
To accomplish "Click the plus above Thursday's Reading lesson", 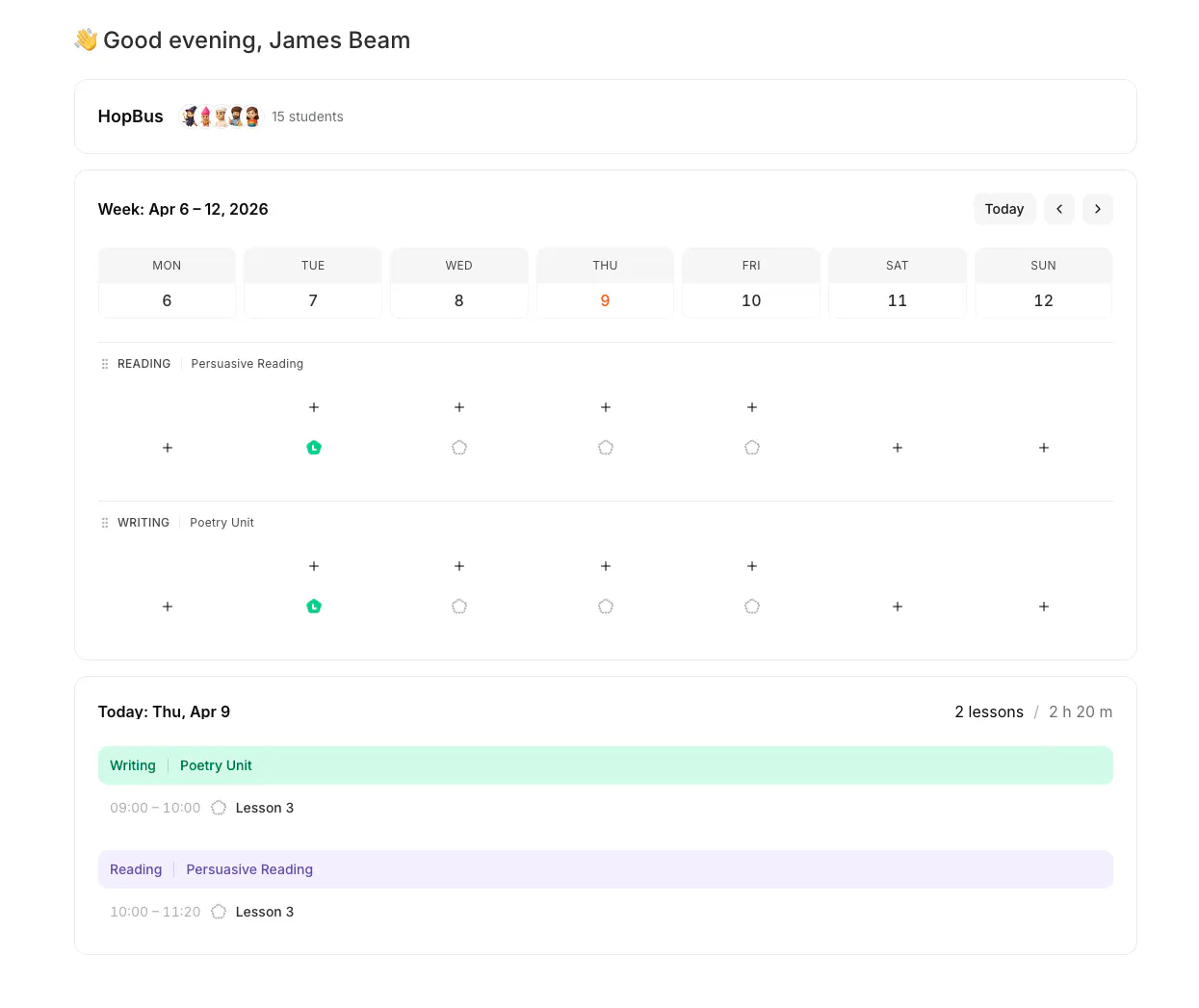I will pos(606,407).
